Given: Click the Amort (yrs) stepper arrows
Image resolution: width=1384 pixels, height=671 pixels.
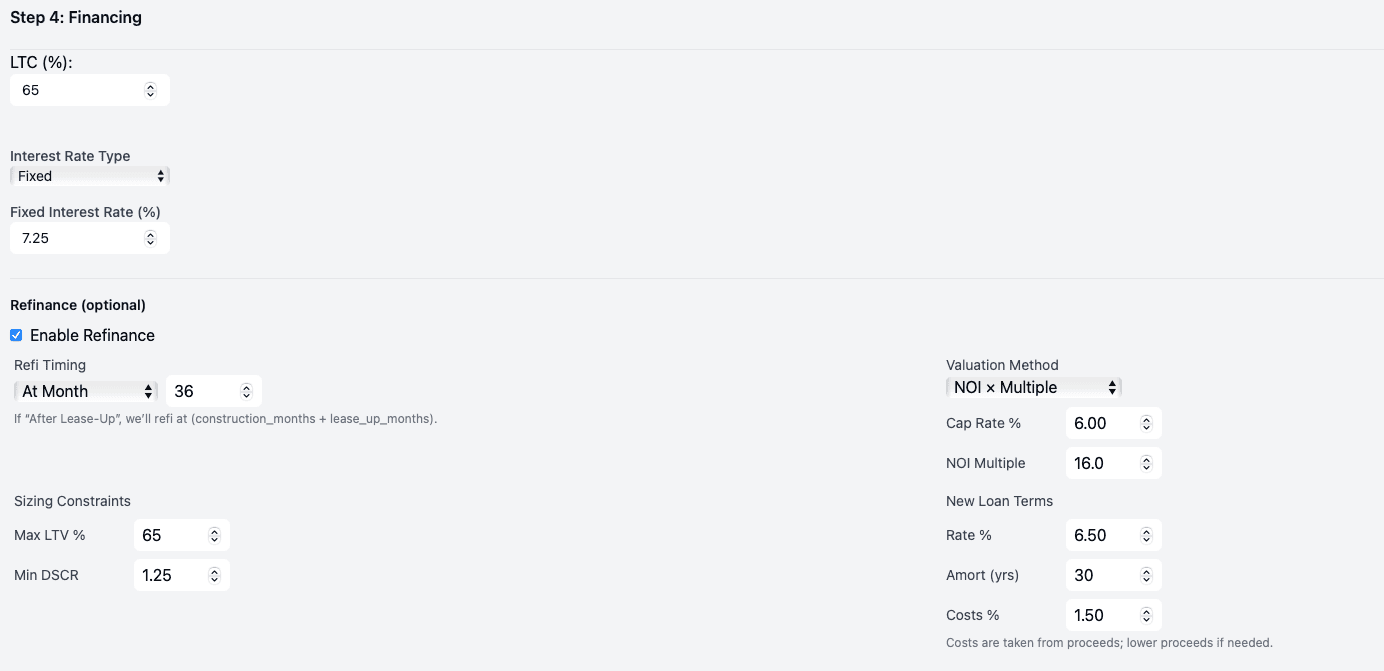Looking at the screenshot, I should [x=1146, y=575].
